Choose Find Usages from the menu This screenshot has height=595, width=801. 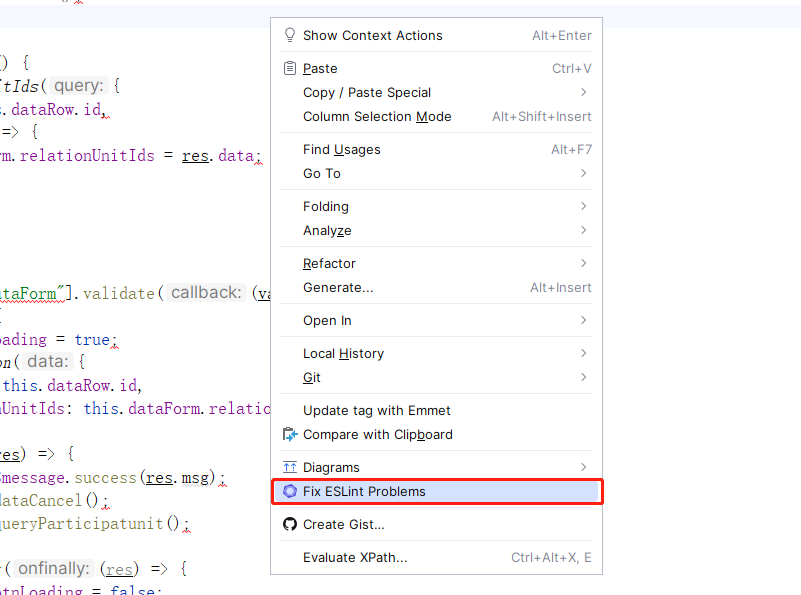[341, 149]
